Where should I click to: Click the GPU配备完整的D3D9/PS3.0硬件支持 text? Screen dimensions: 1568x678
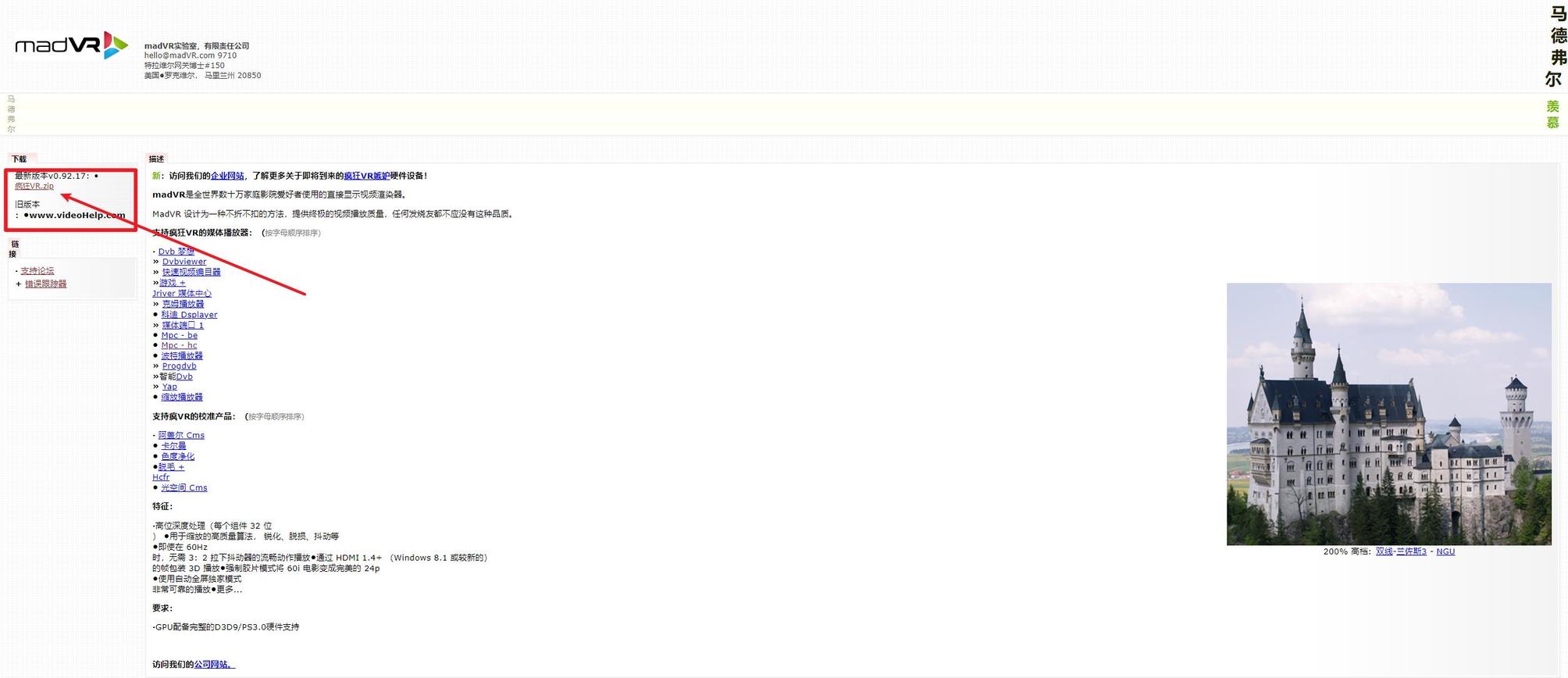pyautogui.click(x=226, y=626)
